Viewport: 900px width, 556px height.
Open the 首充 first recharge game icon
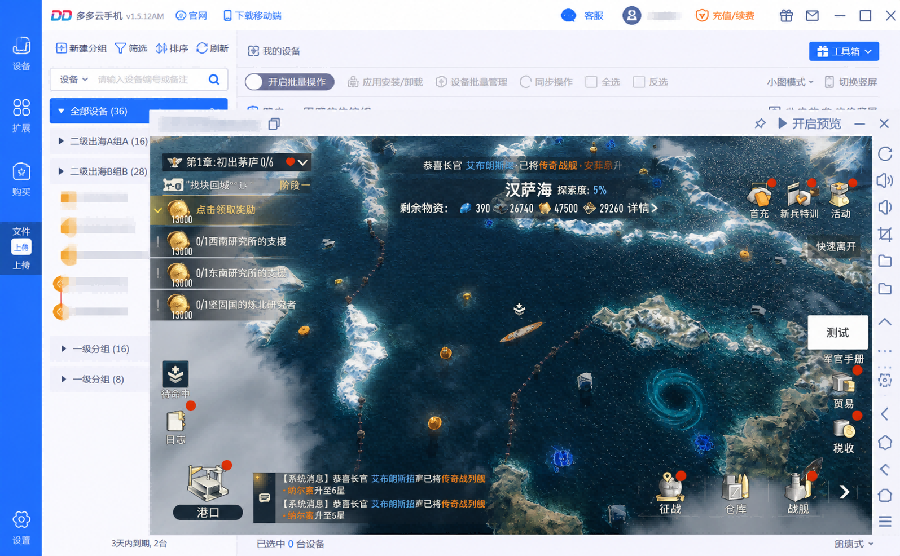pos(759,200)
